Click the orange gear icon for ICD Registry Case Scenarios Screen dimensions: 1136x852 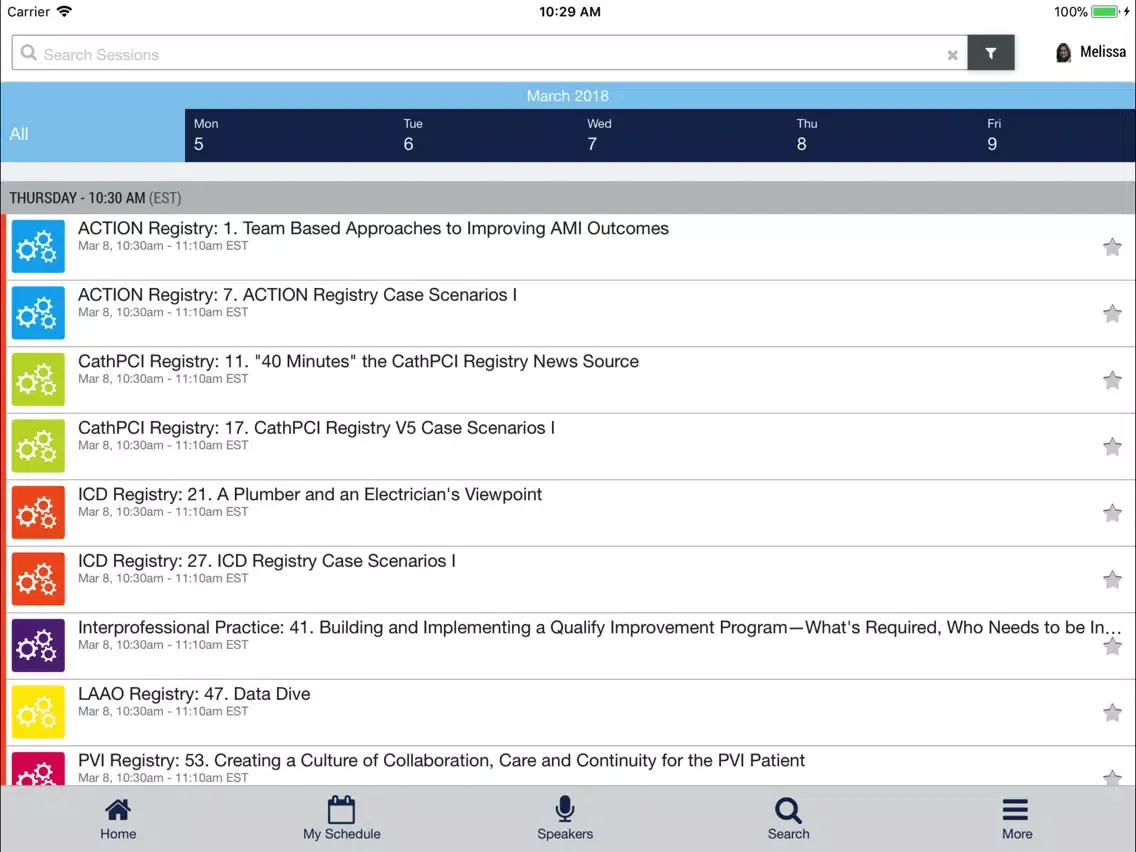(38, 579)
